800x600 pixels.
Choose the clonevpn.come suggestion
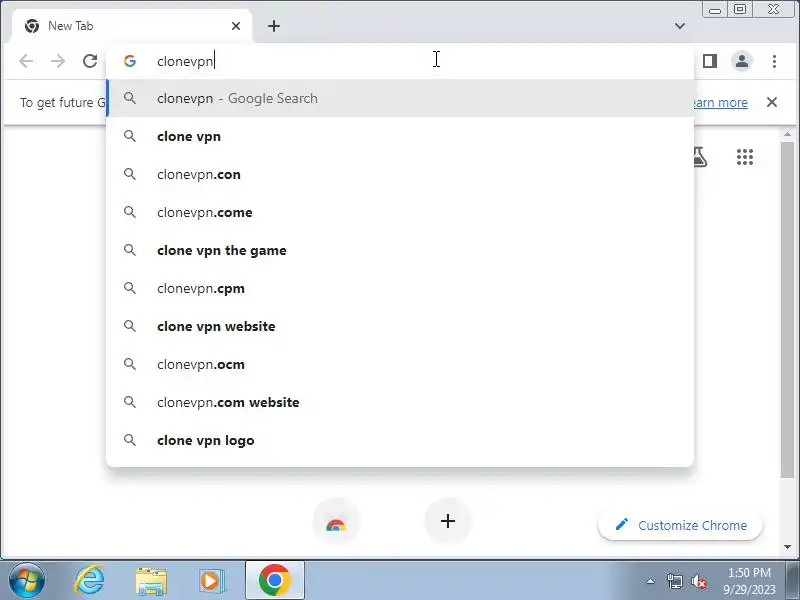[x=400, y=212]
